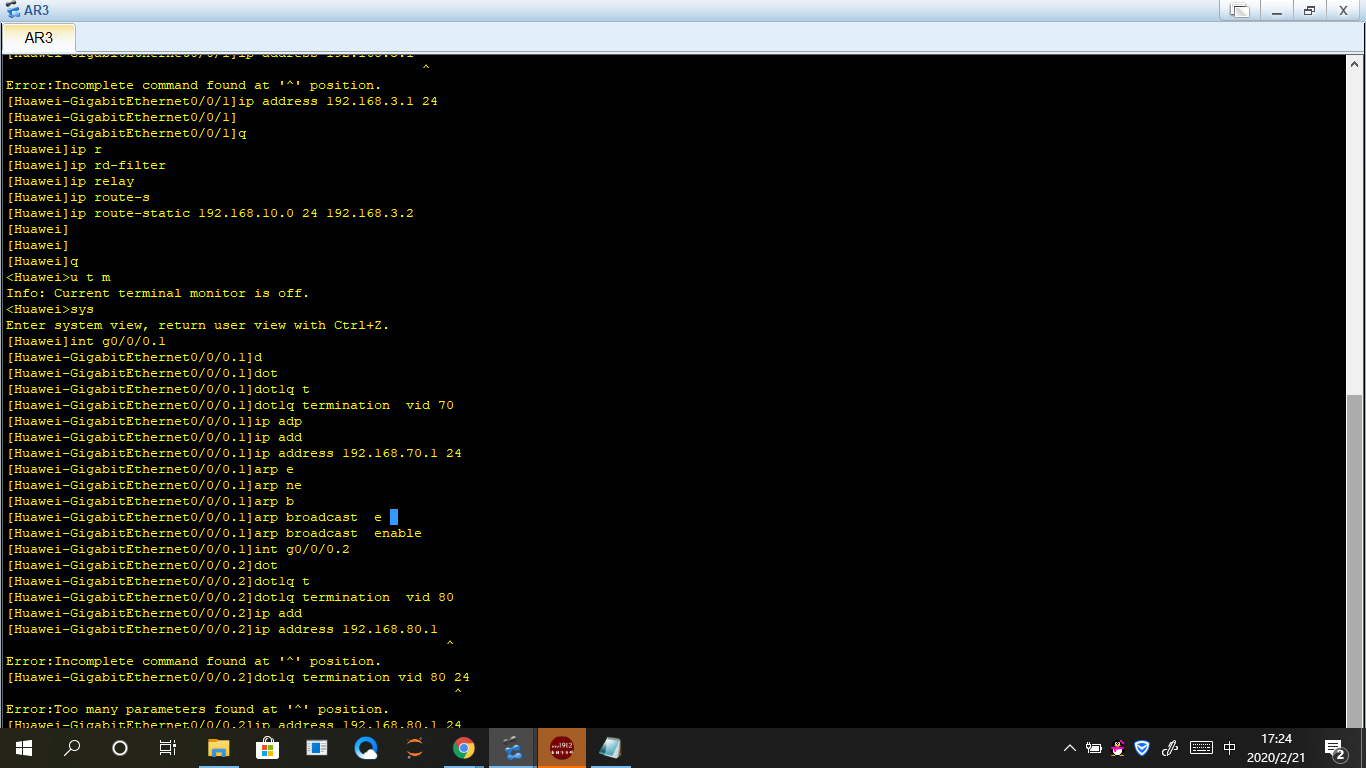Click the highlighted cursor after 'arp broadcast e'
The height and width of the screenshot is (768, 1366).
click(394, 517)
